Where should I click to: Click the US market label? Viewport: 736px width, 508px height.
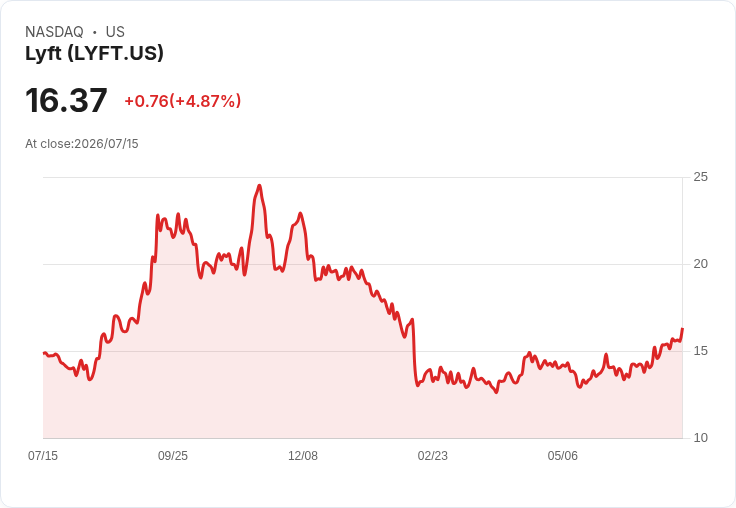pyautogui.click(x=115, y=32)
